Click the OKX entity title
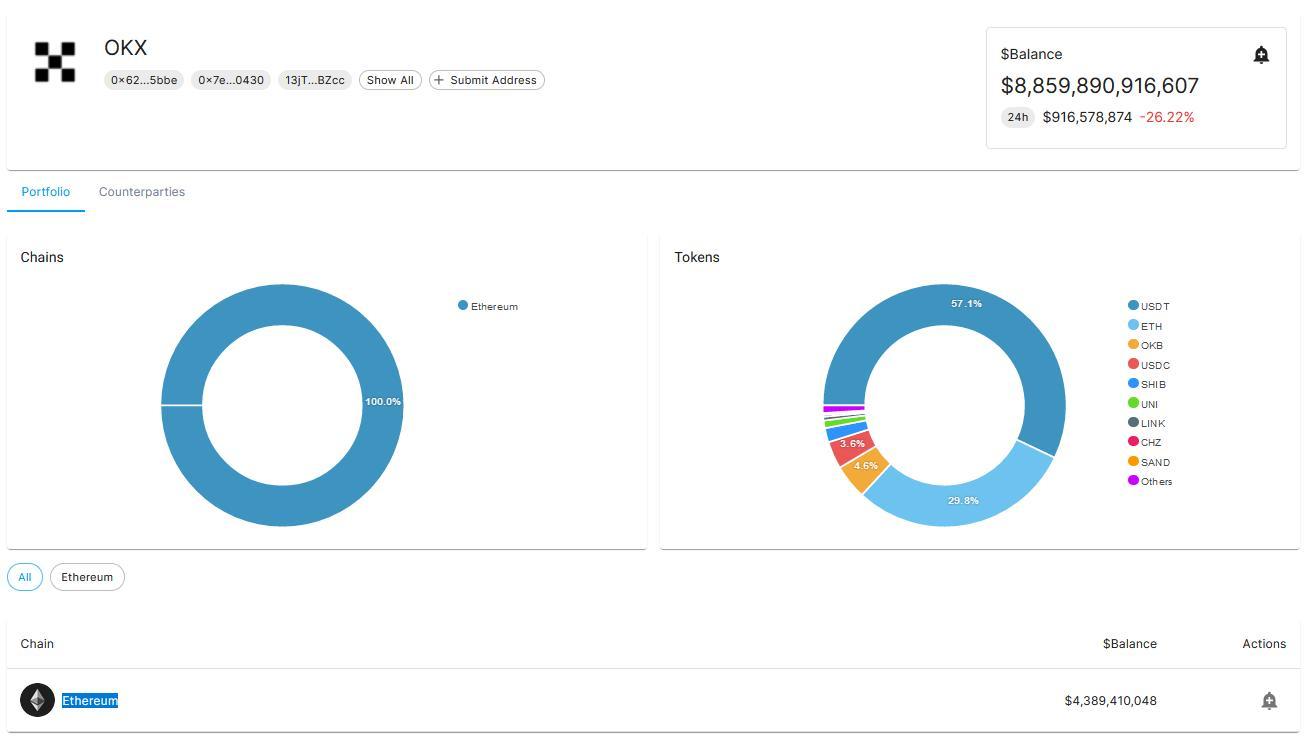 tap(126, 48)
